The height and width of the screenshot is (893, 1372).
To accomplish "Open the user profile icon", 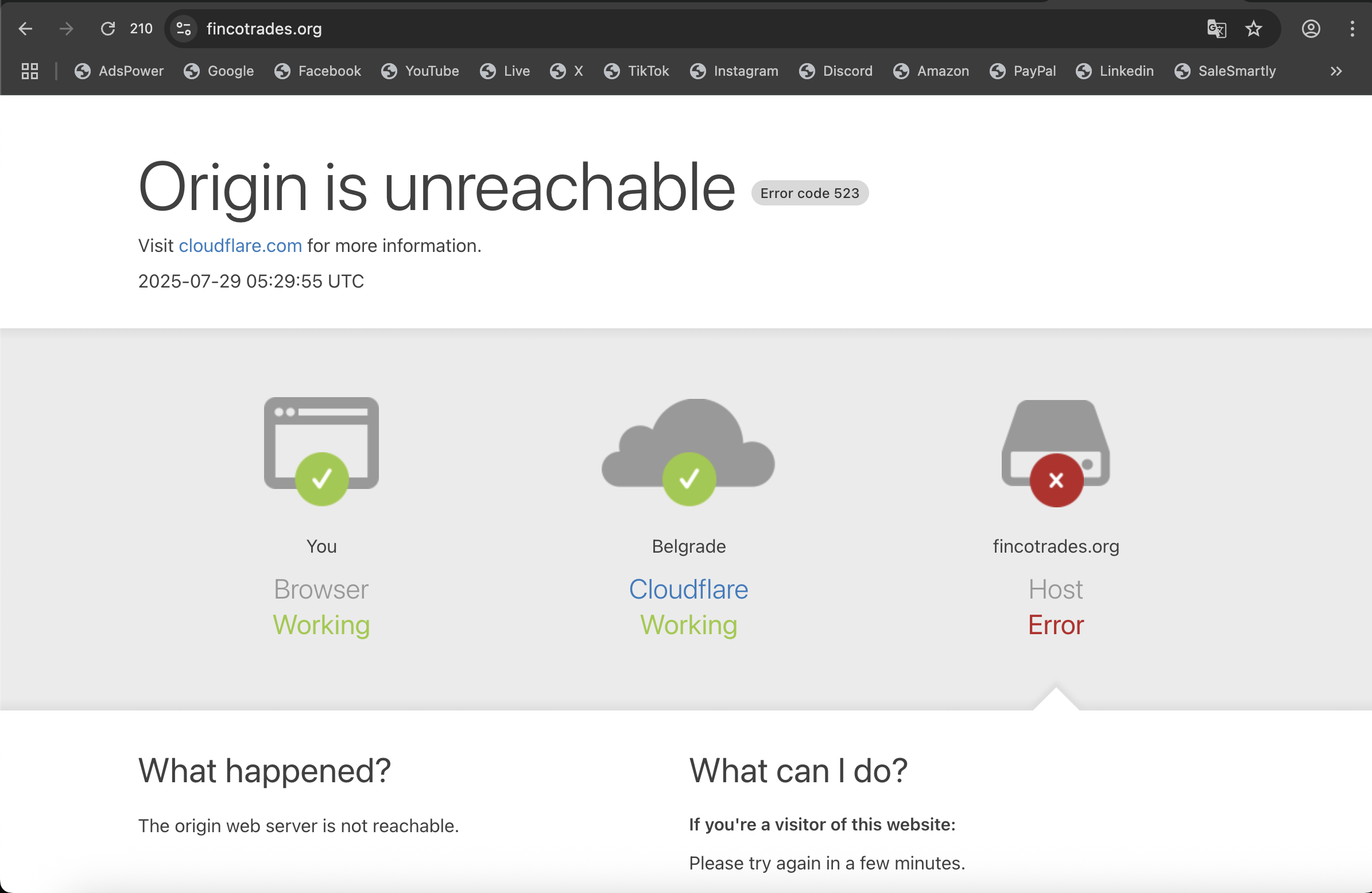I will [x=1311, y=28].
